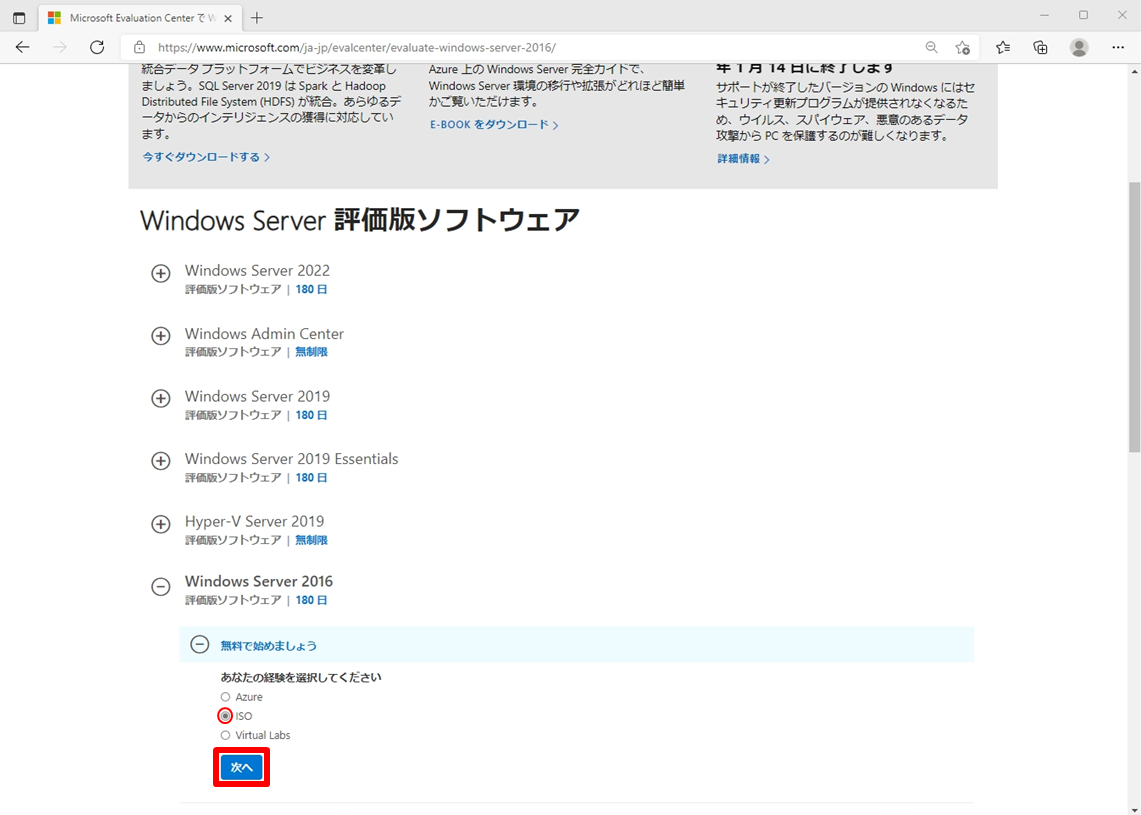Open the tab actions menu icon
This screenshot has width=1141, height=815.
pos(19,18)
